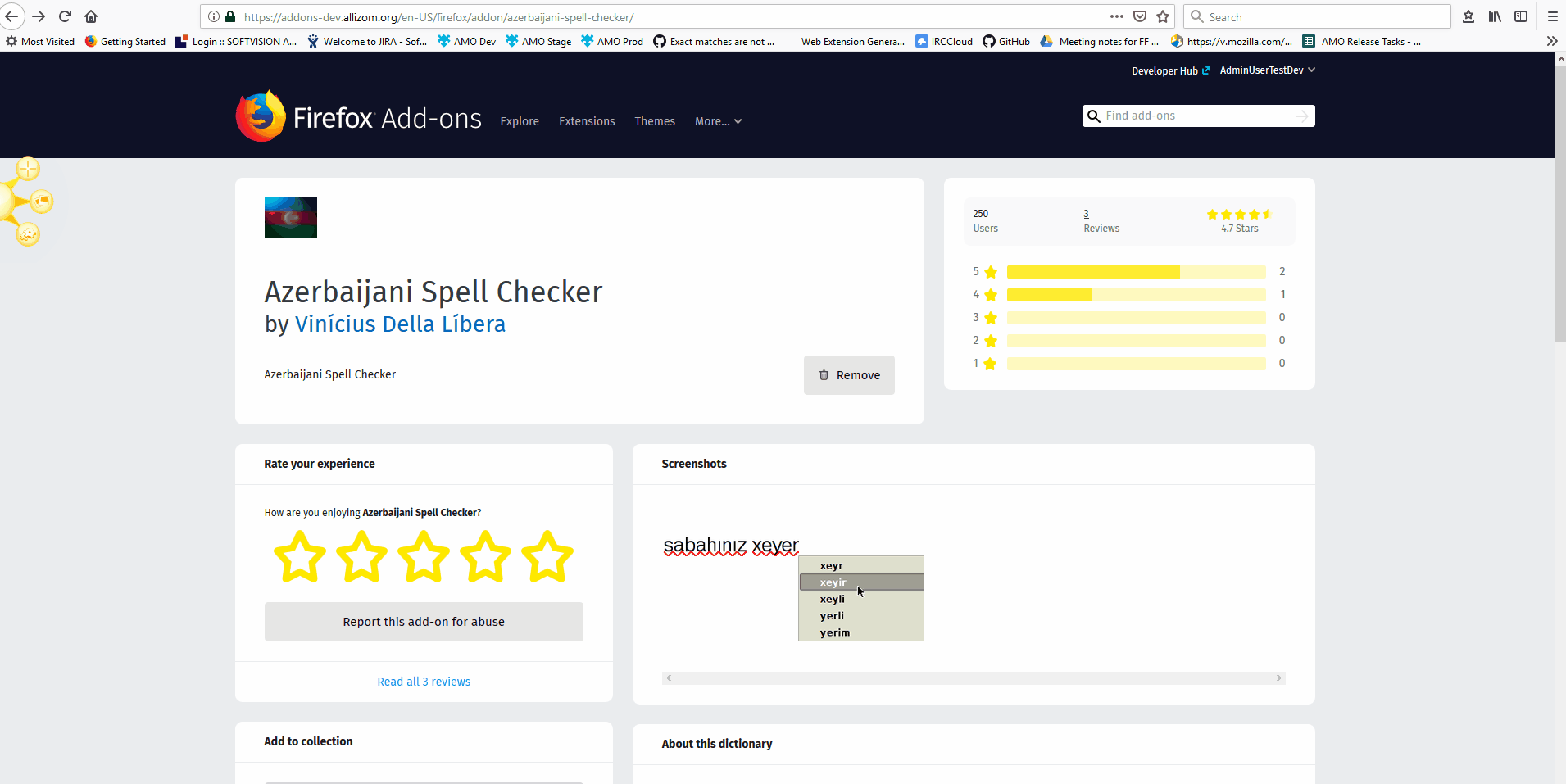
Task: Go to the browser Home icon
Action: tap(91, 16)
